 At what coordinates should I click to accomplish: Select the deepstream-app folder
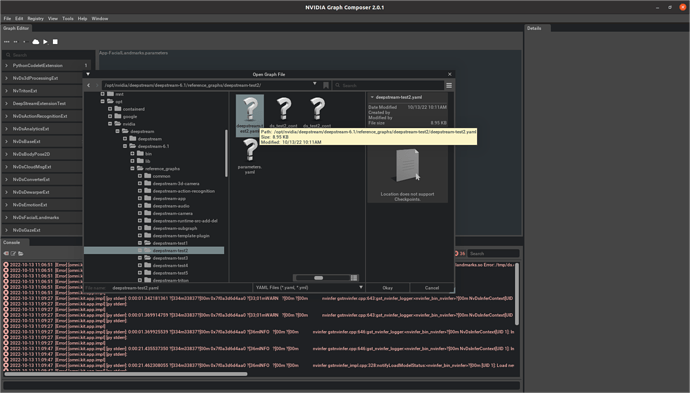tap(169, 198)
